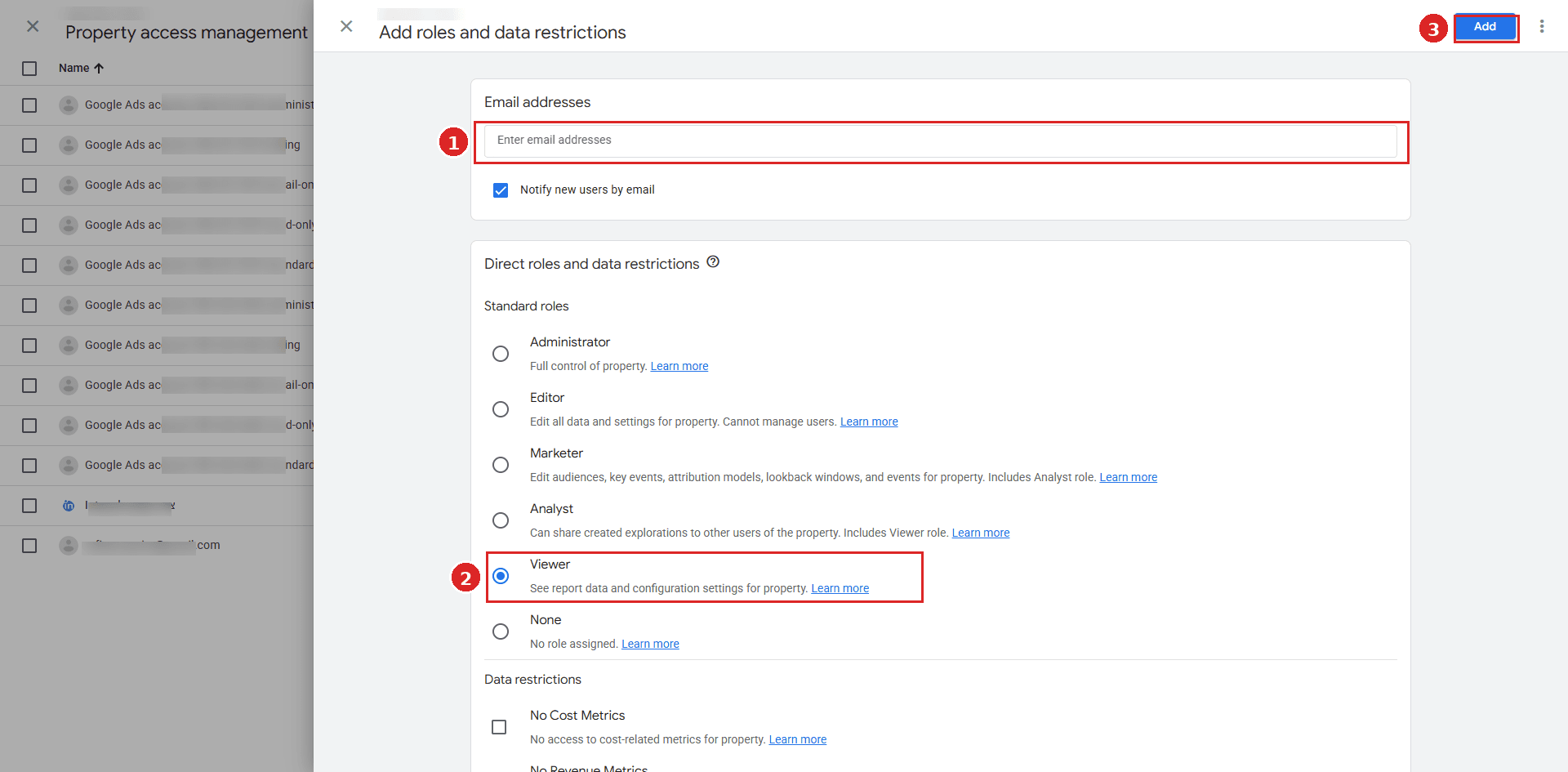The image size is (1568, 772).
Task: Close the Add roles and data restrictions panel
Action: 346,26
